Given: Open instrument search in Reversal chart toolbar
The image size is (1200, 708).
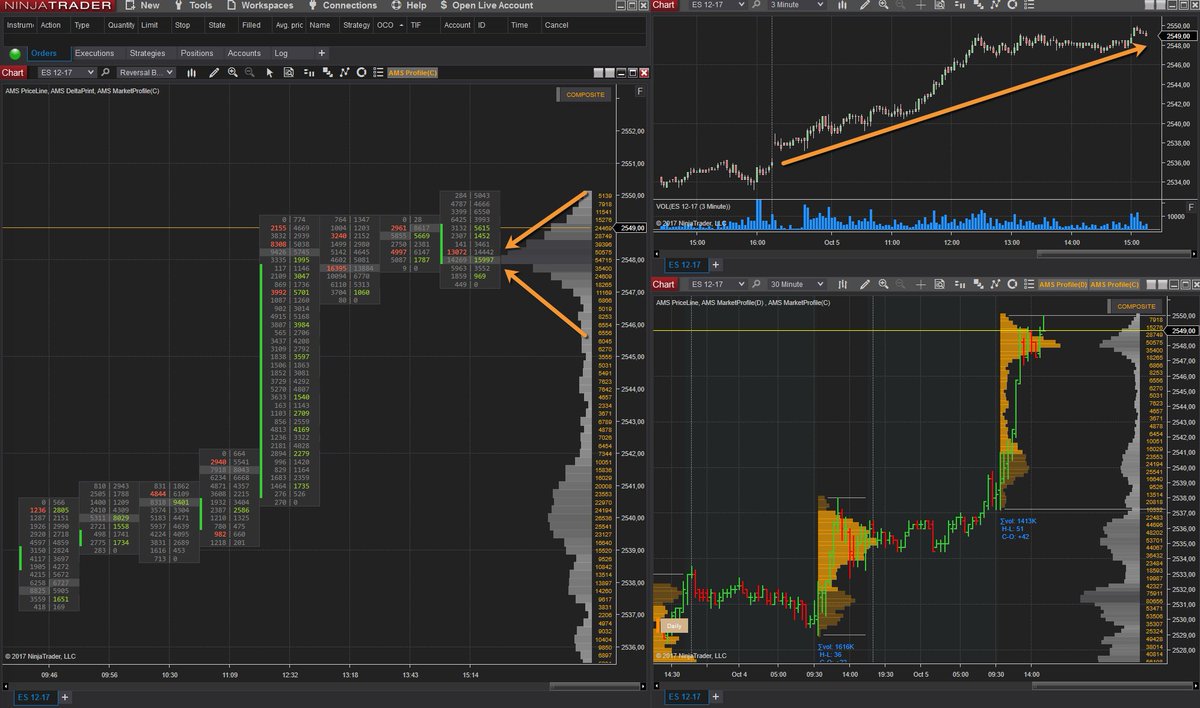Looking at the screenshot, I should pyautogui.click(x=106, y=72).
